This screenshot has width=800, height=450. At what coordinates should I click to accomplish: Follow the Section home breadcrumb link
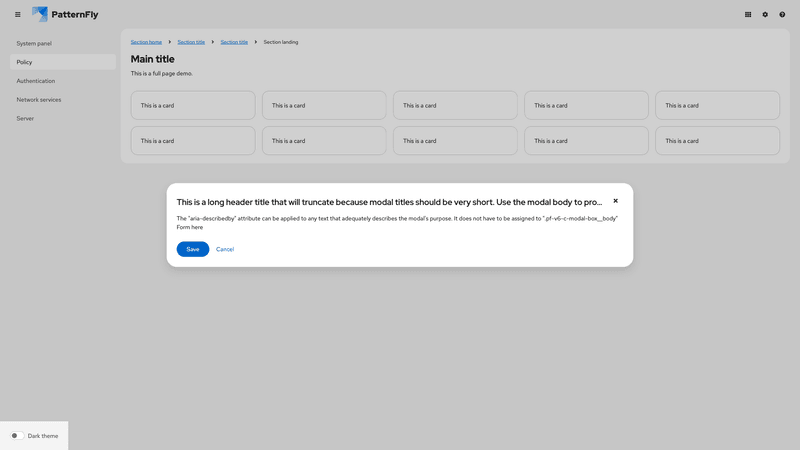point(146,42)
